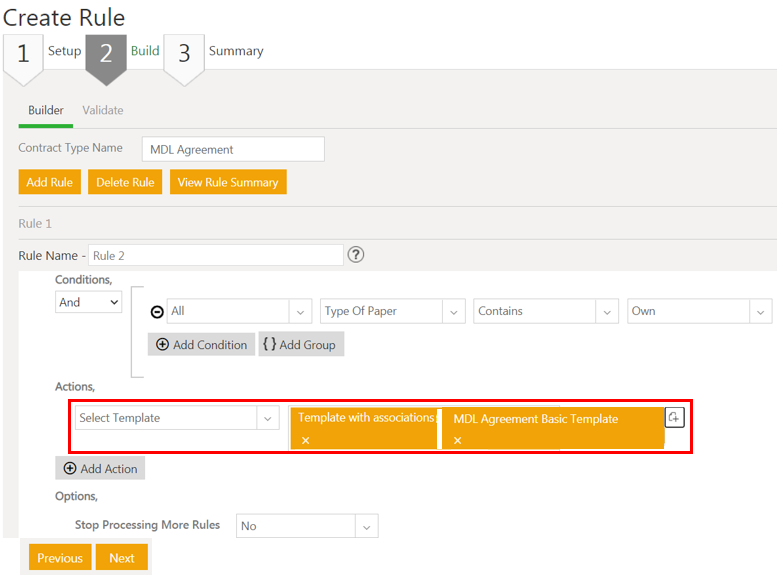The width and height of the screenshot is (778, 575).
Task: Expand the Own value dropdown
Action: pos(699,311)
